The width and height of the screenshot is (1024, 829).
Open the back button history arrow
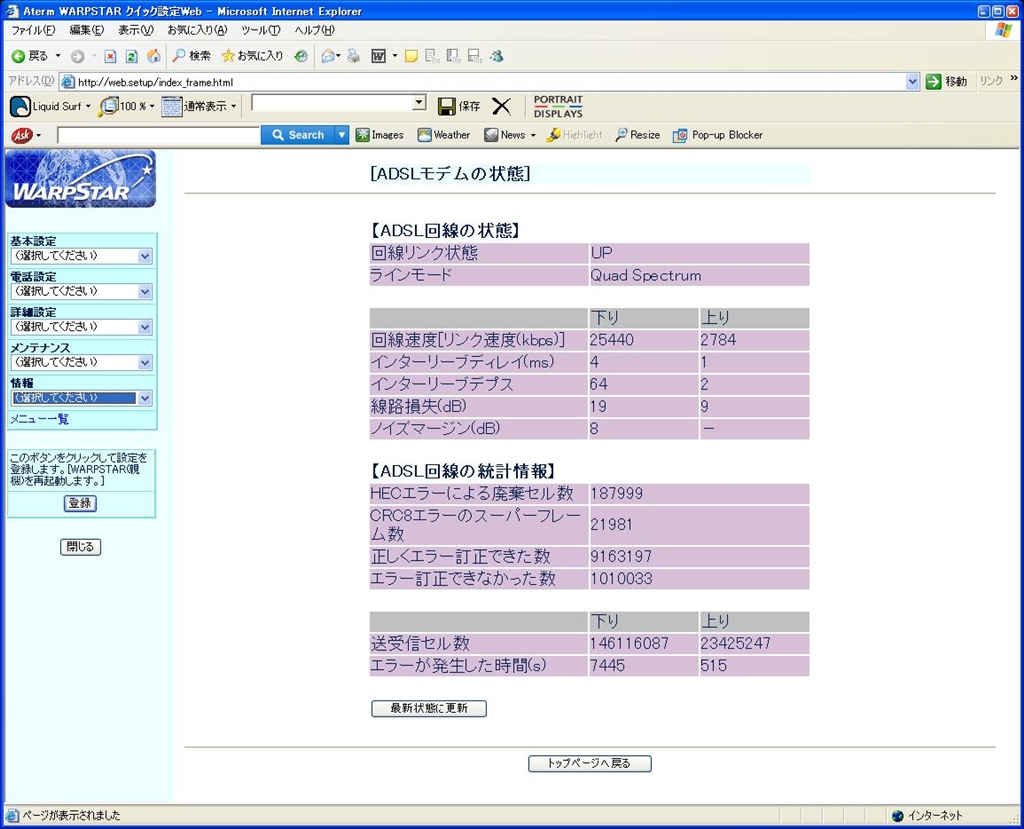point(58,56)
